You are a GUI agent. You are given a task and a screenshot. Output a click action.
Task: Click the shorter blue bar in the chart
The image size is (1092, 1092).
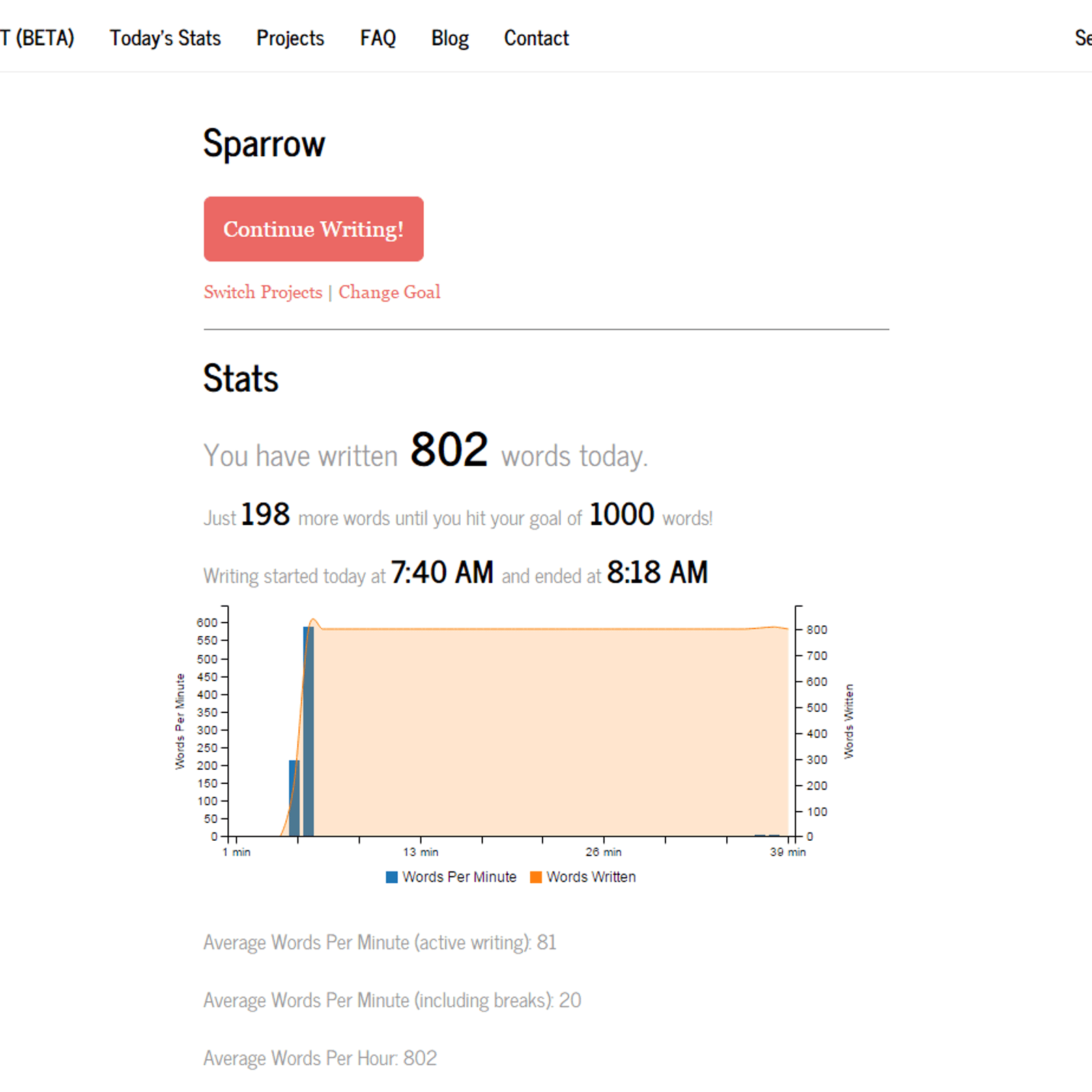tap(294, 798)
